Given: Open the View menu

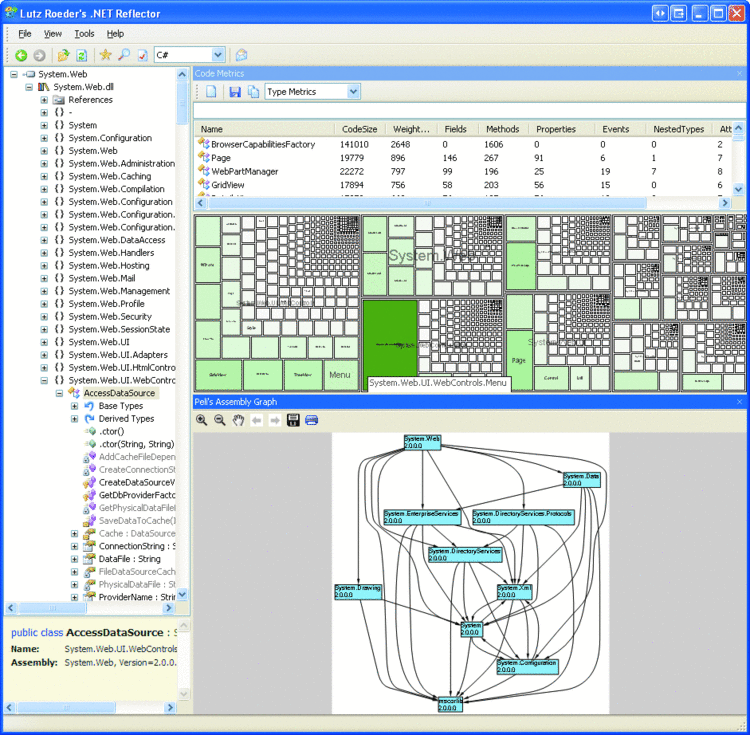Looking at the screenshot, I should pos(53,34).
